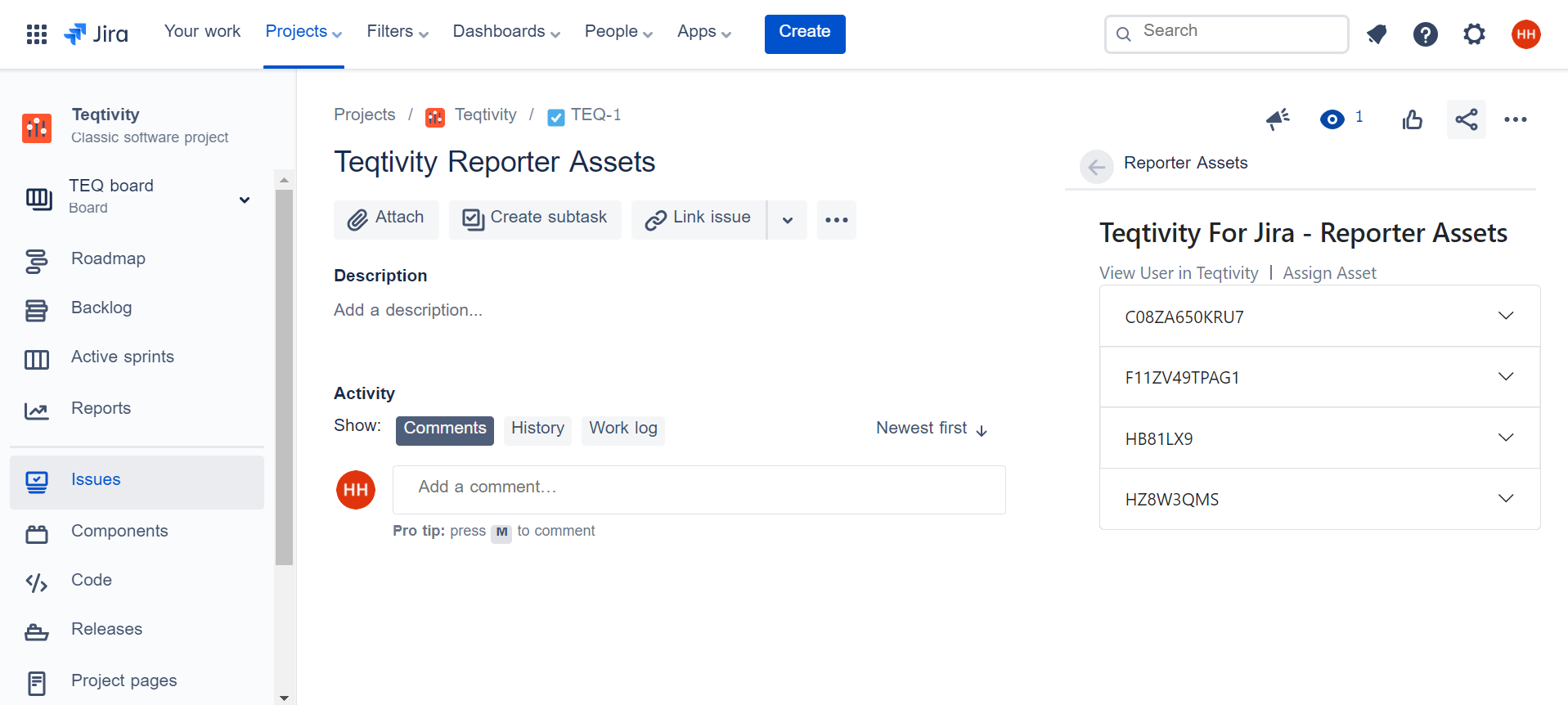Open the People menu

(x=618, y=32)
